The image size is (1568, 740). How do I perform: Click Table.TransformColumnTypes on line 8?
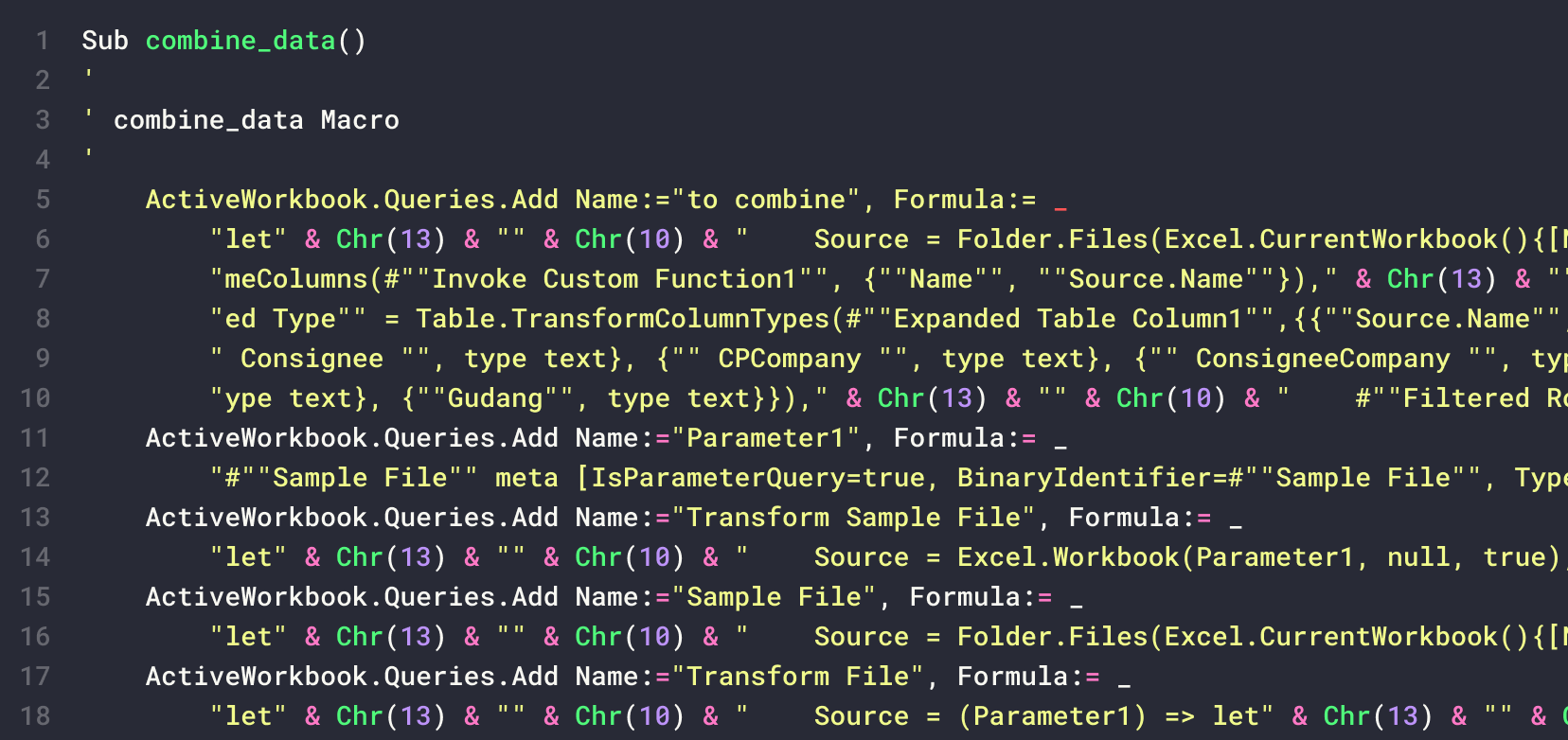(623, 319)
